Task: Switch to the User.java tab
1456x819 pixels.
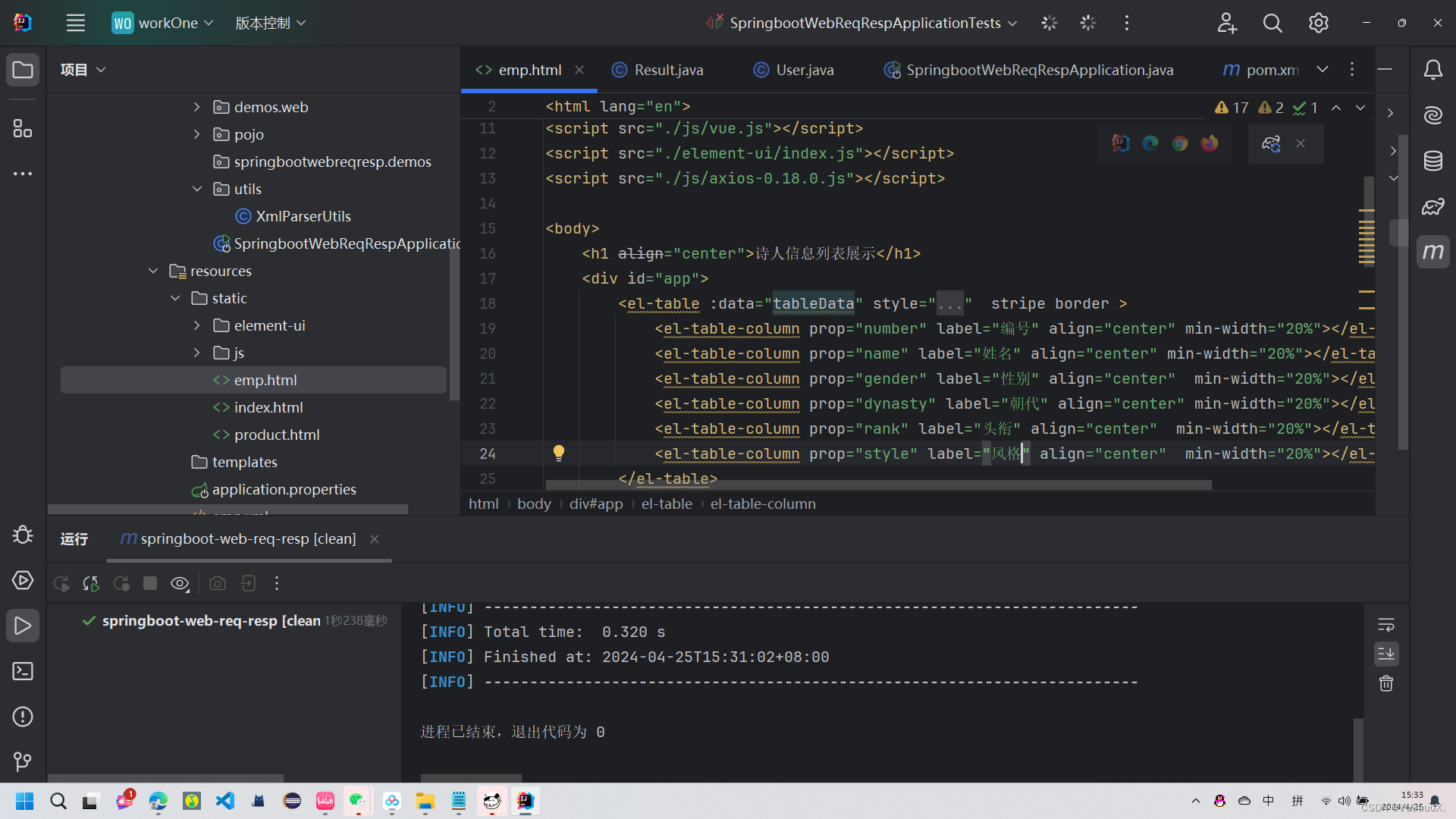Action: click(804, 70)
